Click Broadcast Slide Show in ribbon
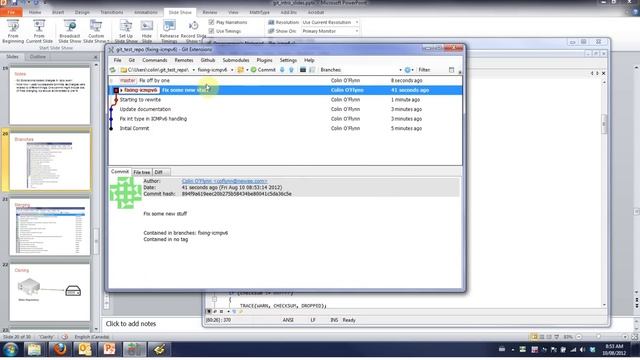640x360 pixels. tap(69, 31)
